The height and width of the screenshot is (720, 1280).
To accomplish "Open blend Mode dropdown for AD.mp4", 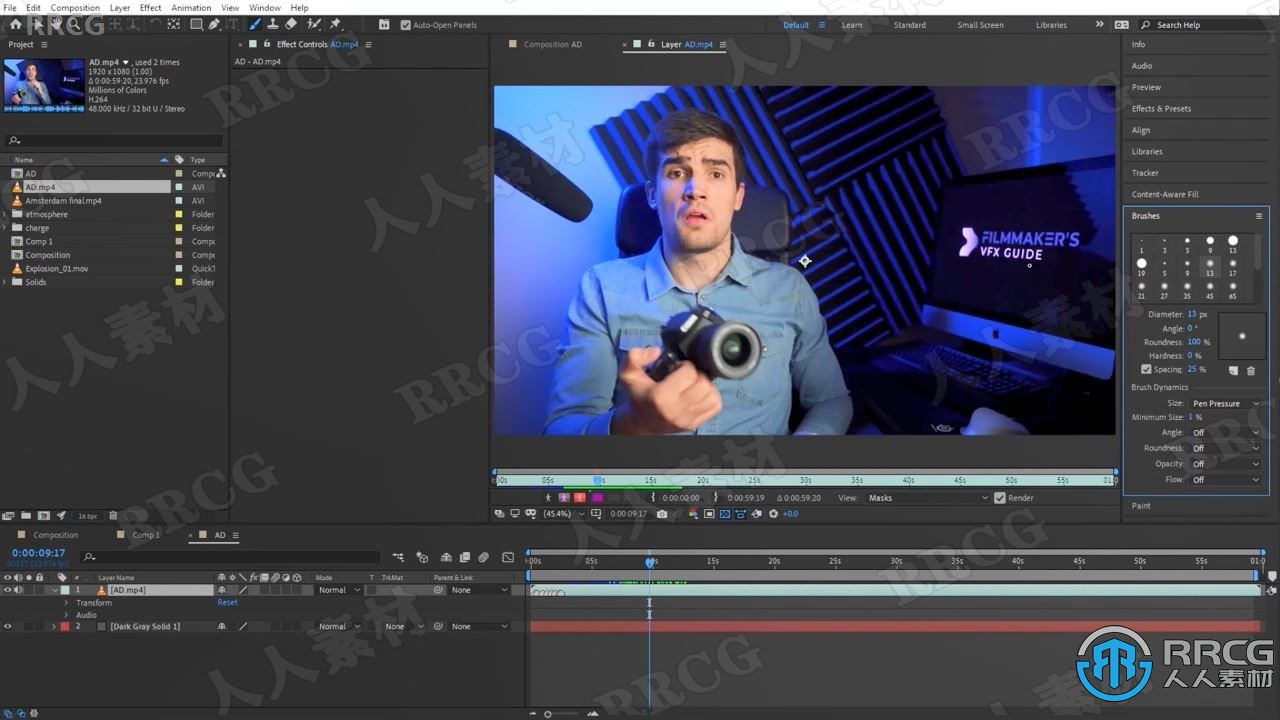I will tap(338, 590).
